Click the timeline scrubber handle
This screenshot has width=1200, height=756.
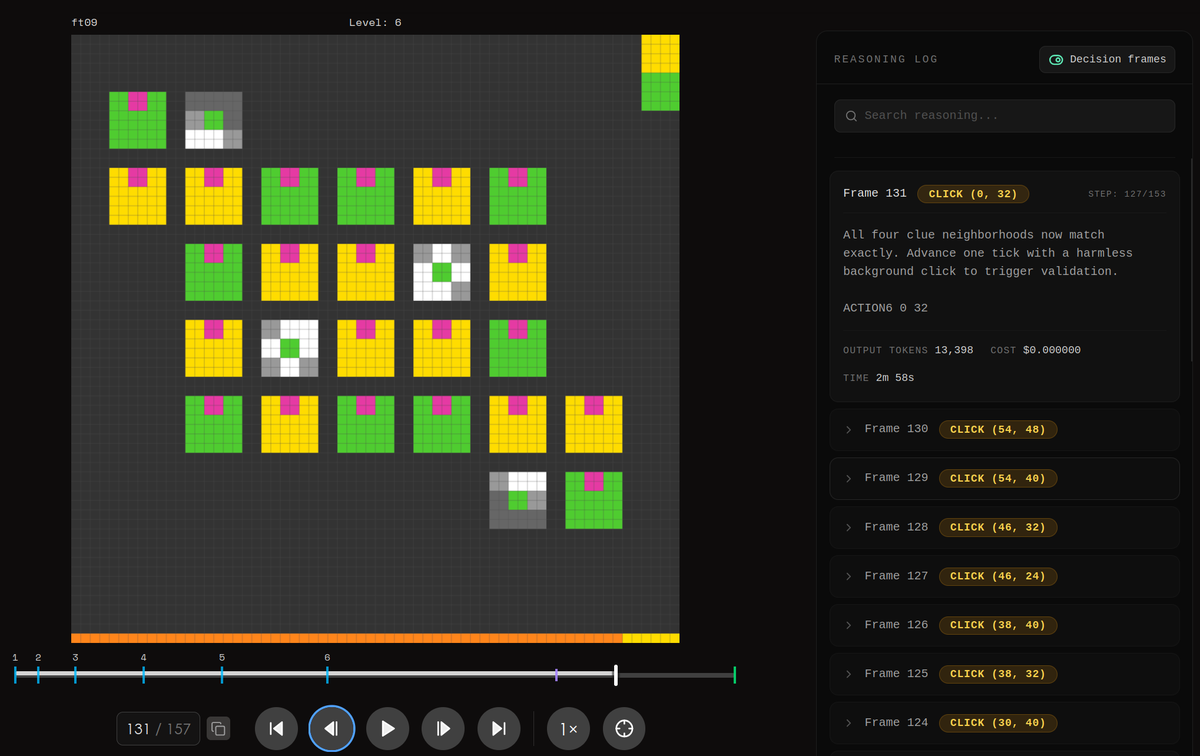click(615, 675)
